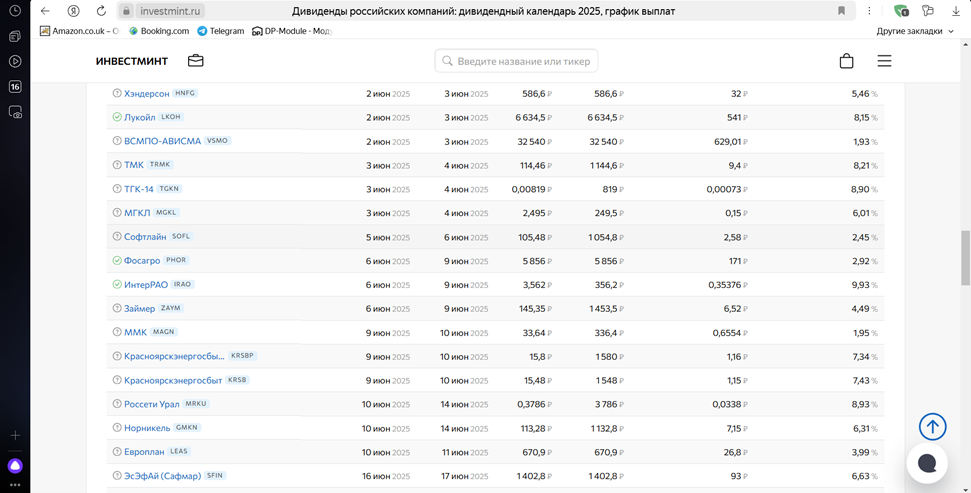Open the green shield protection icon
Screen dimensions: 971x493
901,11
